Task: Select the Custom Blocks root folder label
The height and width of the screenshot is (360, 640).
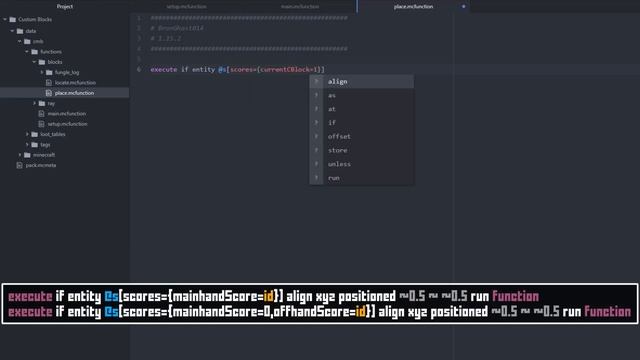Action: pyautogui.click(x=35, y=19)
